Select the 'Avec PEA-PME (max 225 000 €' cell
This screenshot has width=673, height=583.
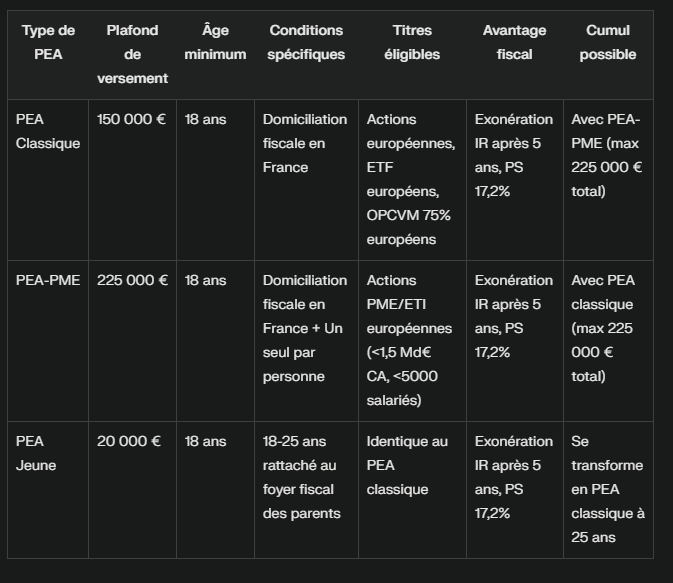click(x=608, y=180)
